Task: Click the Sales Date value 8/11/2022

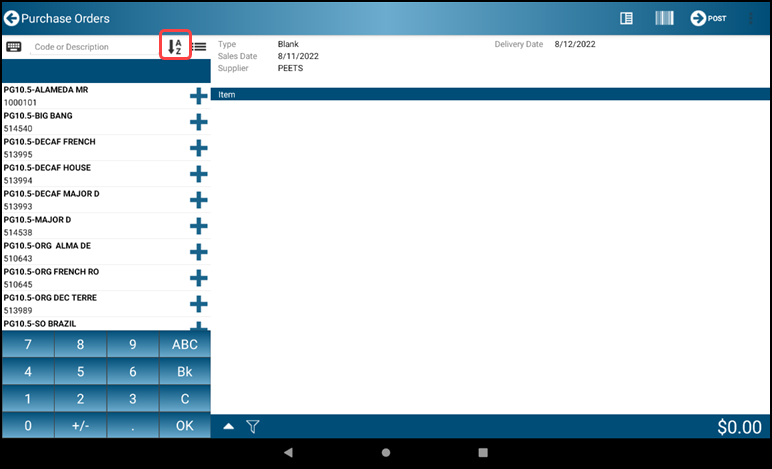Action: 298,56
